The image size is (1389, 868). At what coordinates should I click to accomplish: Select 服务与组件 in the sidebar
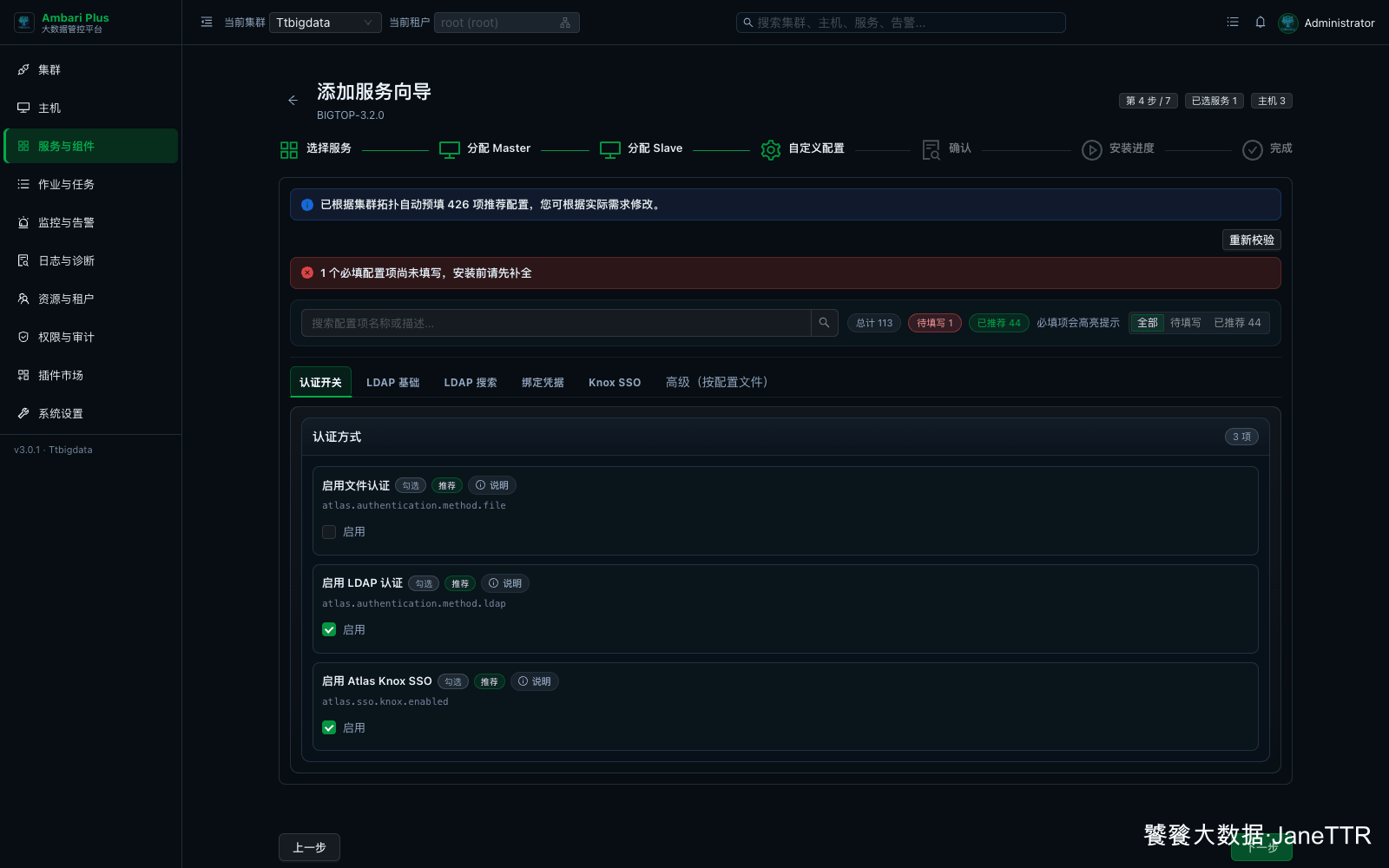[x=91, y=146]
